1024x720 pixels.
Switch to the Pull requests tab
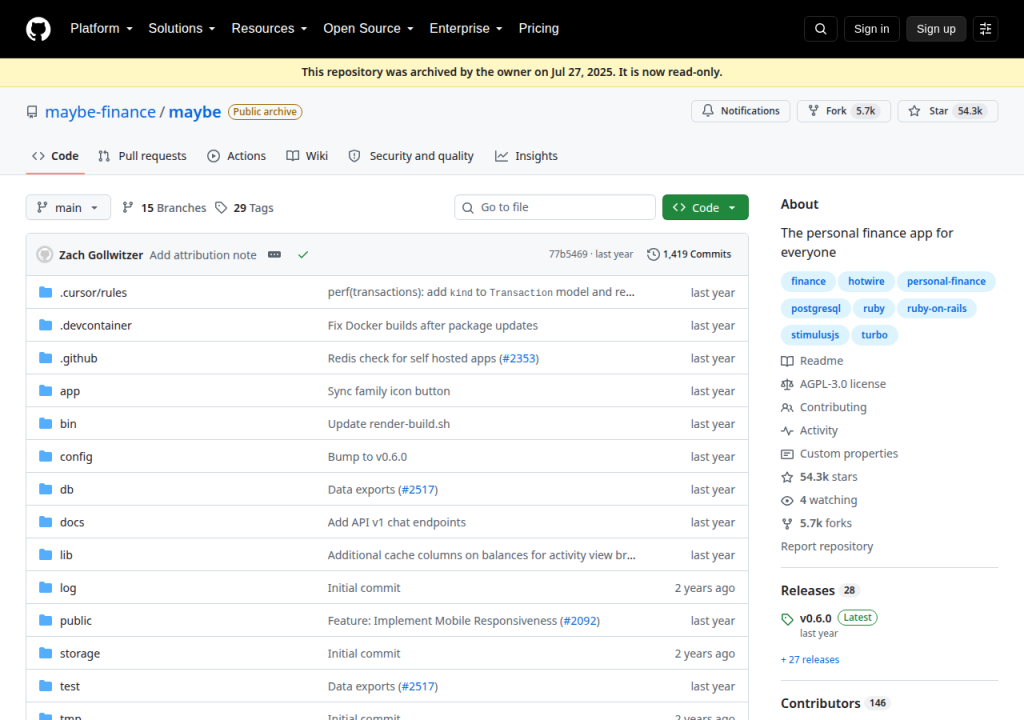(x=142, y=156)
